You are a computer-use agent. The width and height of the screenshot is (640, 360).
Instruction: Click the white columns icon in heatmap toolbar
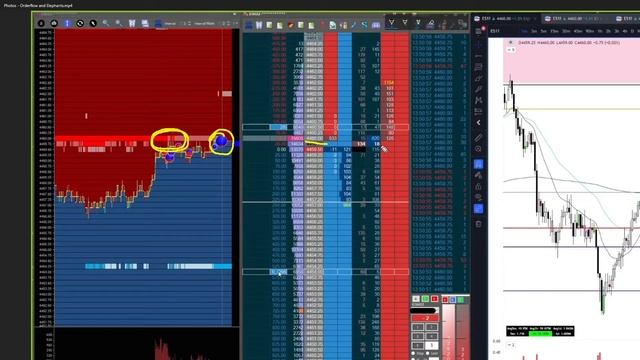132,23
